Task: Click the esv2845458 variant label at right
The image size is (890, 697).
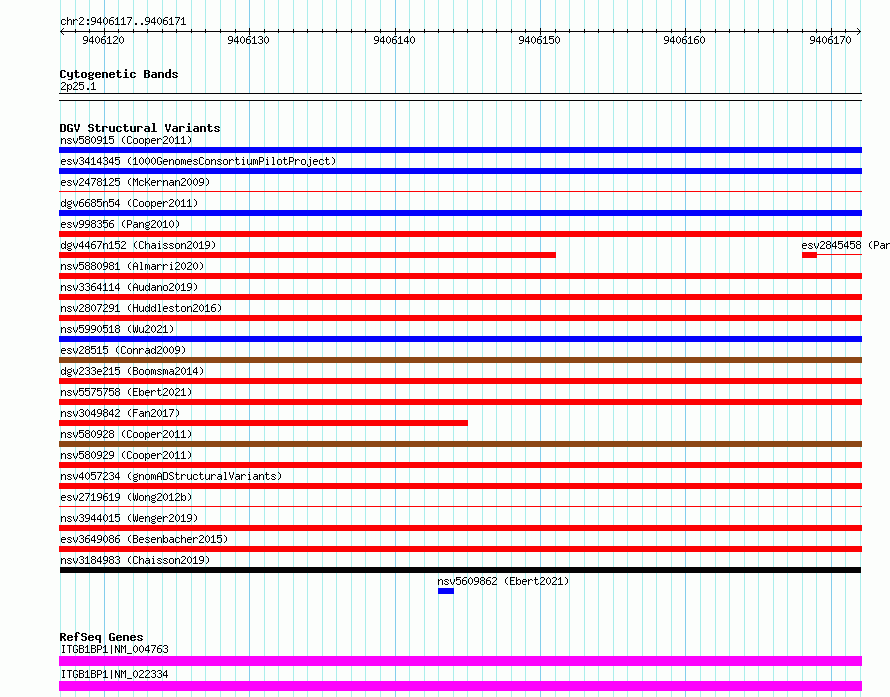Action: (x=845, y=245)
